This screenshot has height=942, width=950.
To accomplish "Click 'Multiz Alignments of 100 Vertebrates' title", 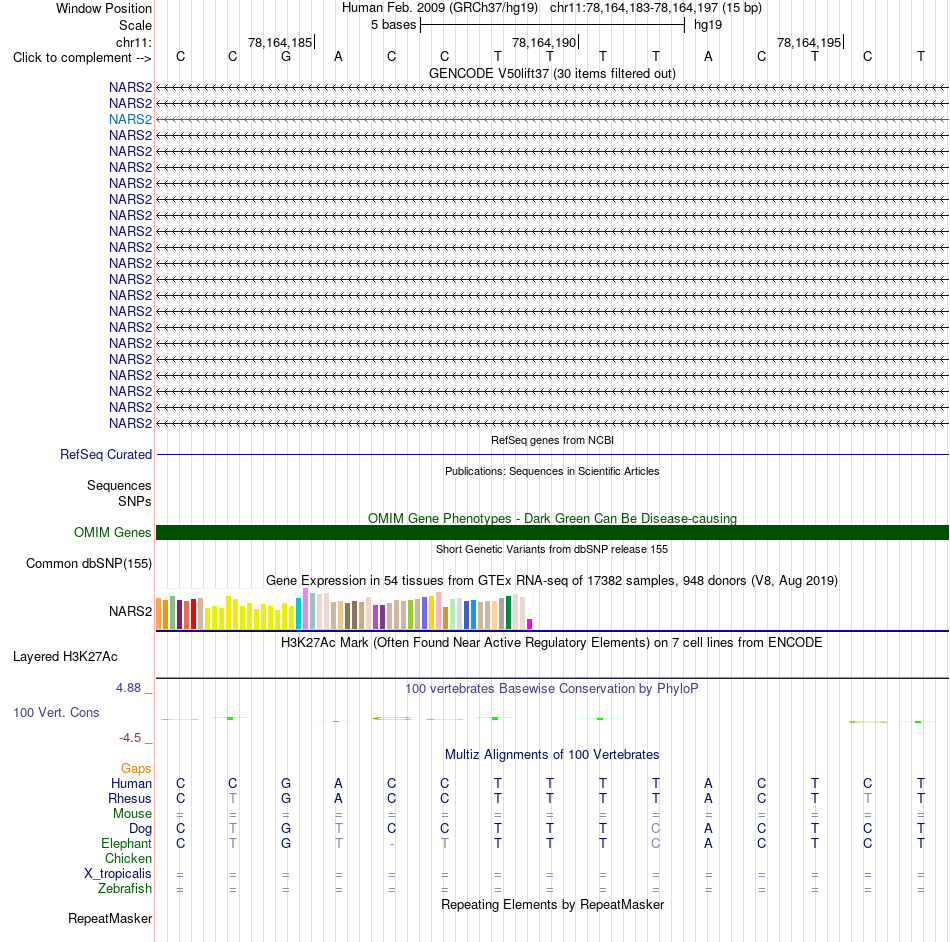I will (552, 754).
